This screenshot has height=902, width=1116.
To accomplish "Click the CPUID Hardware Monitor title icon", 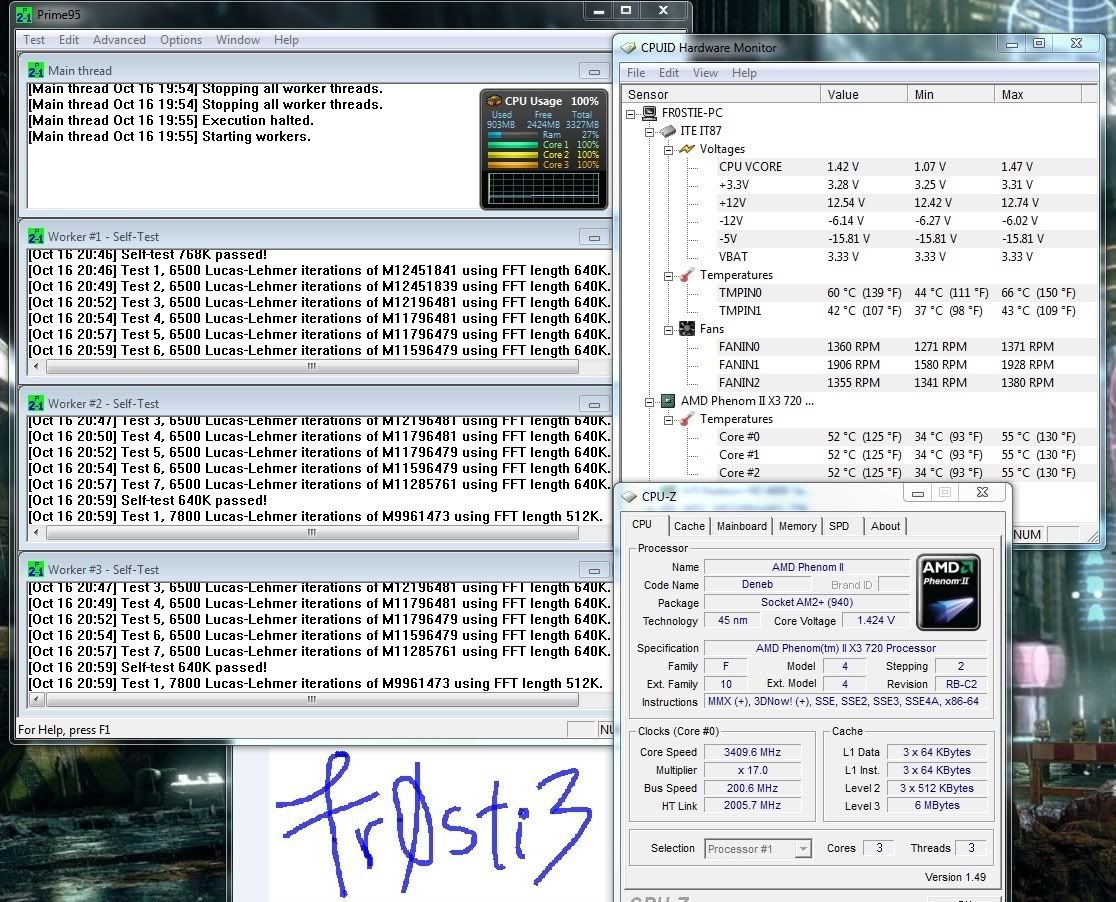I will (x=627, y=47).
